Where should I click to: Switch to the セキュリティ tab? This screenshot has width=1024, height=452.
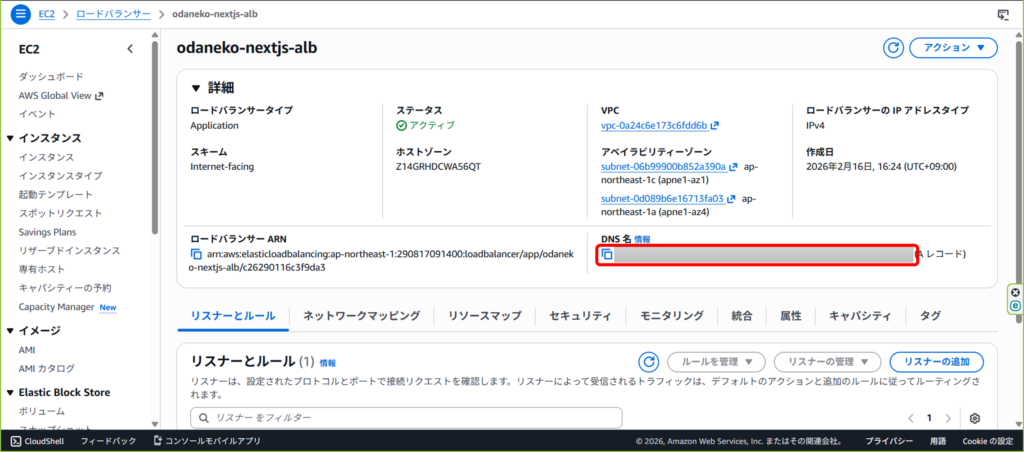tap(580, 316)
